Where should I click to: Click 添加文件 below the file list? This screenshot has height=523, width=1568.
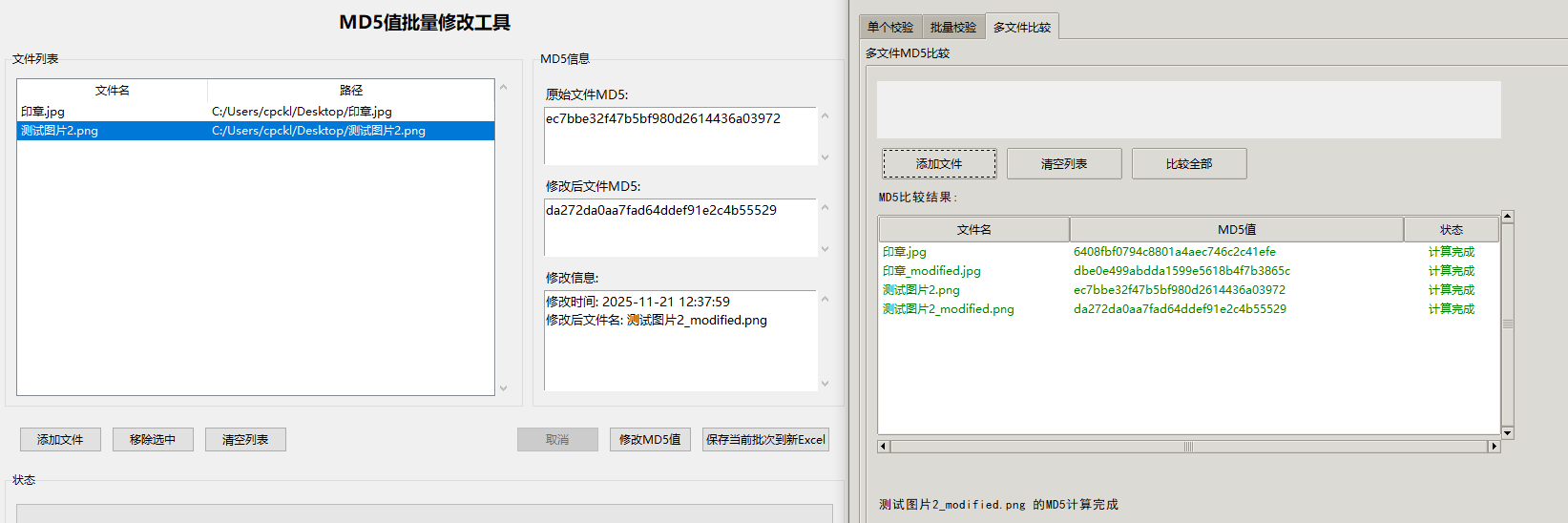(x=60, y=440)
